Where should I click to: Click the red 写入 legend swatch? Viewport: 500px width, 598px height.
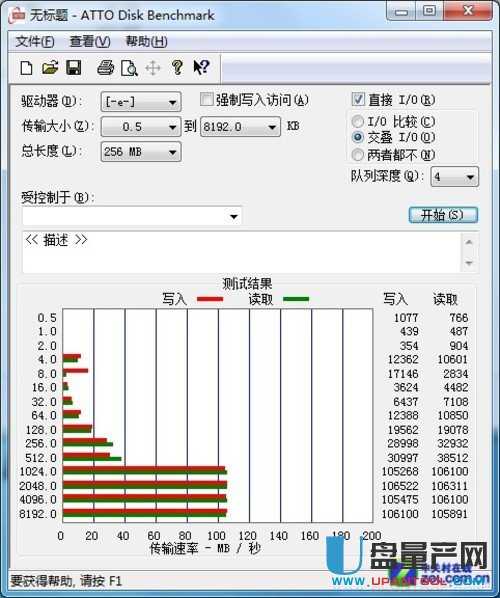(x=210, y=299)
